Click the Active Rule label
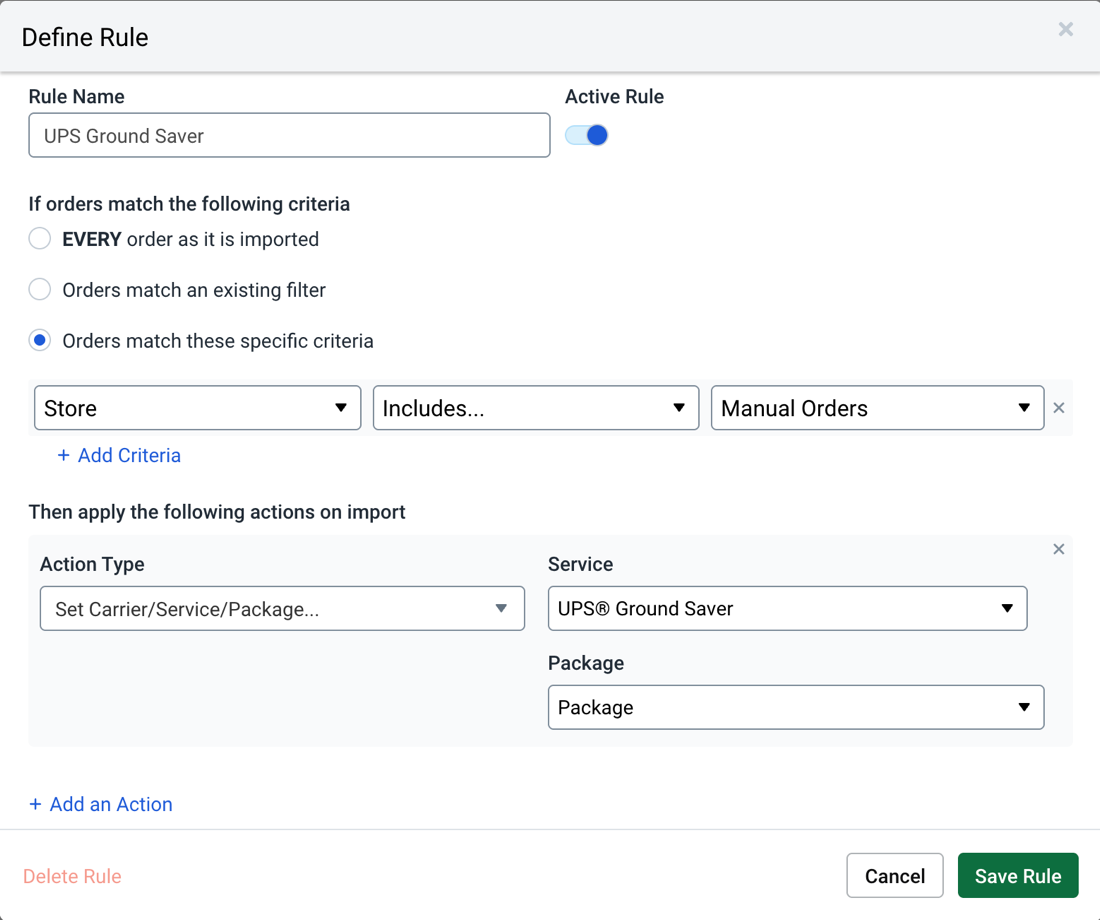The height and width of the screenshot is (920, 1100). (x=615, y=97)
